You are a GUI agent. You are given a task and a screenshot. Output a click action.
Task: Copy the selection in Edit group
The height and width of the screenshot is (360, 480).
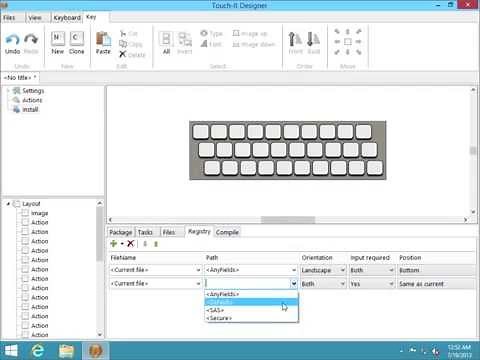(x=131, y=44)
